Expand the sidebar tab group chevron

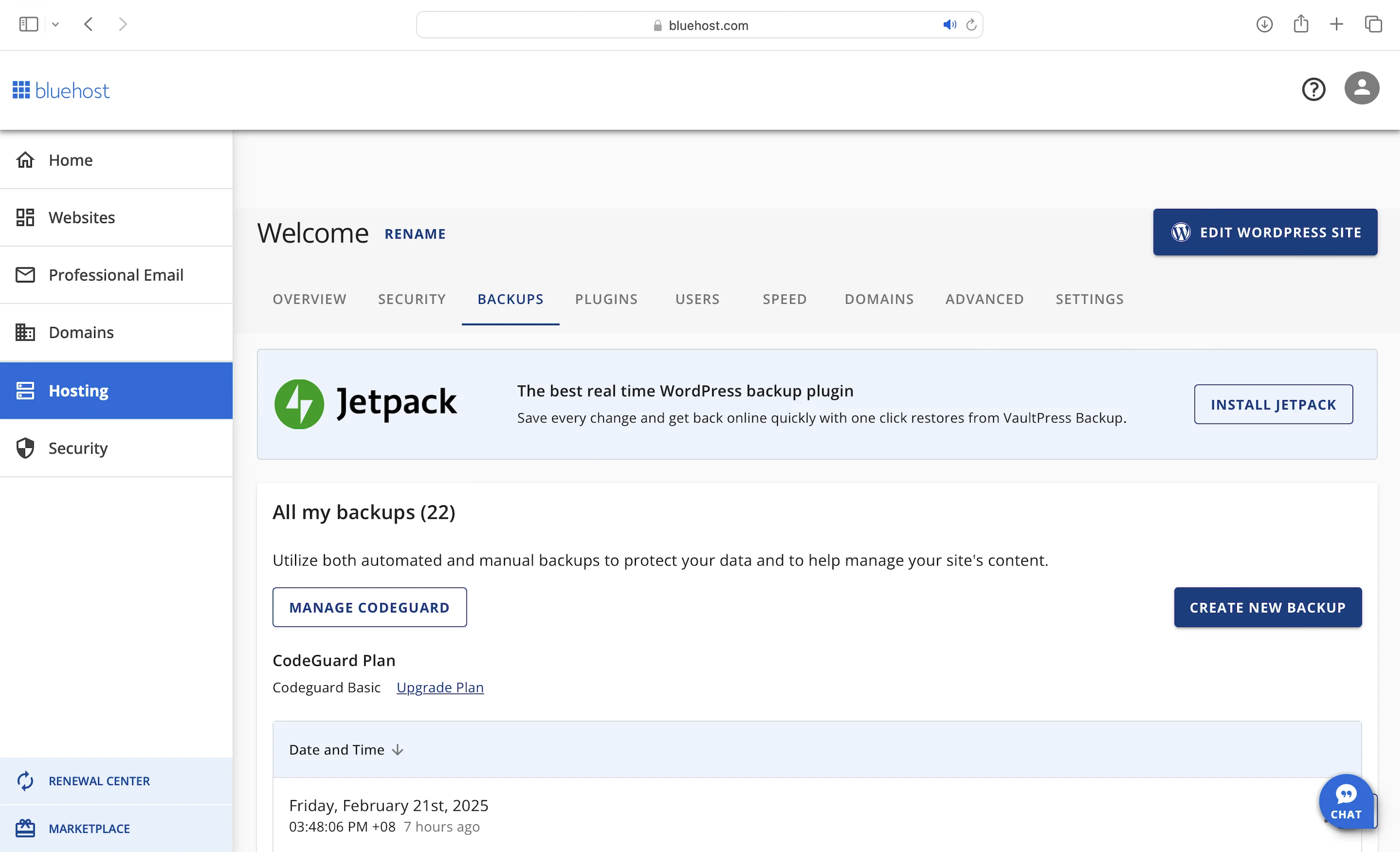(55, 24)
